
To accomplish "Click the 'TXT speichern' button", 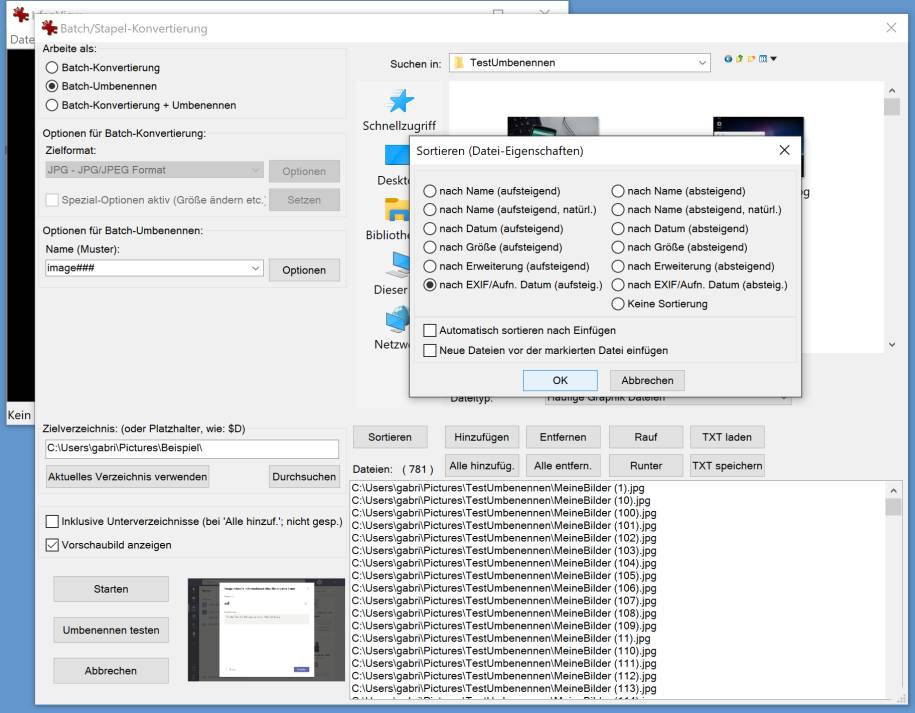I will [x=727, y=465].
